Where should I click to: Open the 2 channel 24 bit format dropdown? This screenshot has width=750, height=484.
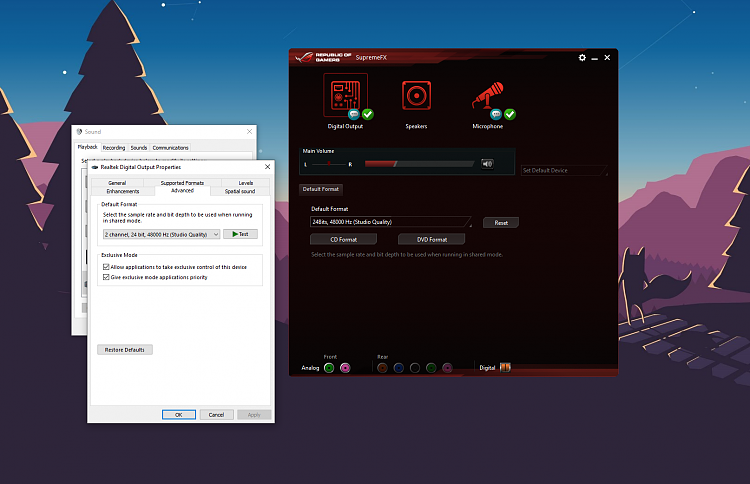[162, 234]
